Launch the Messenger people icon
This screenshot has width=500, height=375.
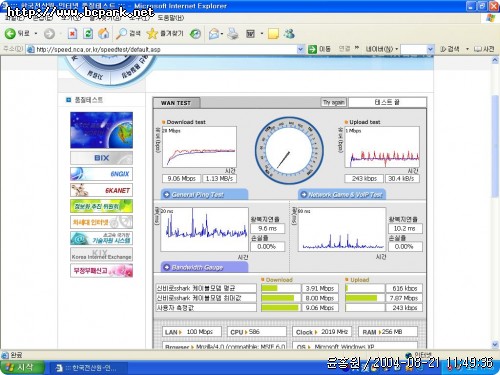tap(289, 33)
